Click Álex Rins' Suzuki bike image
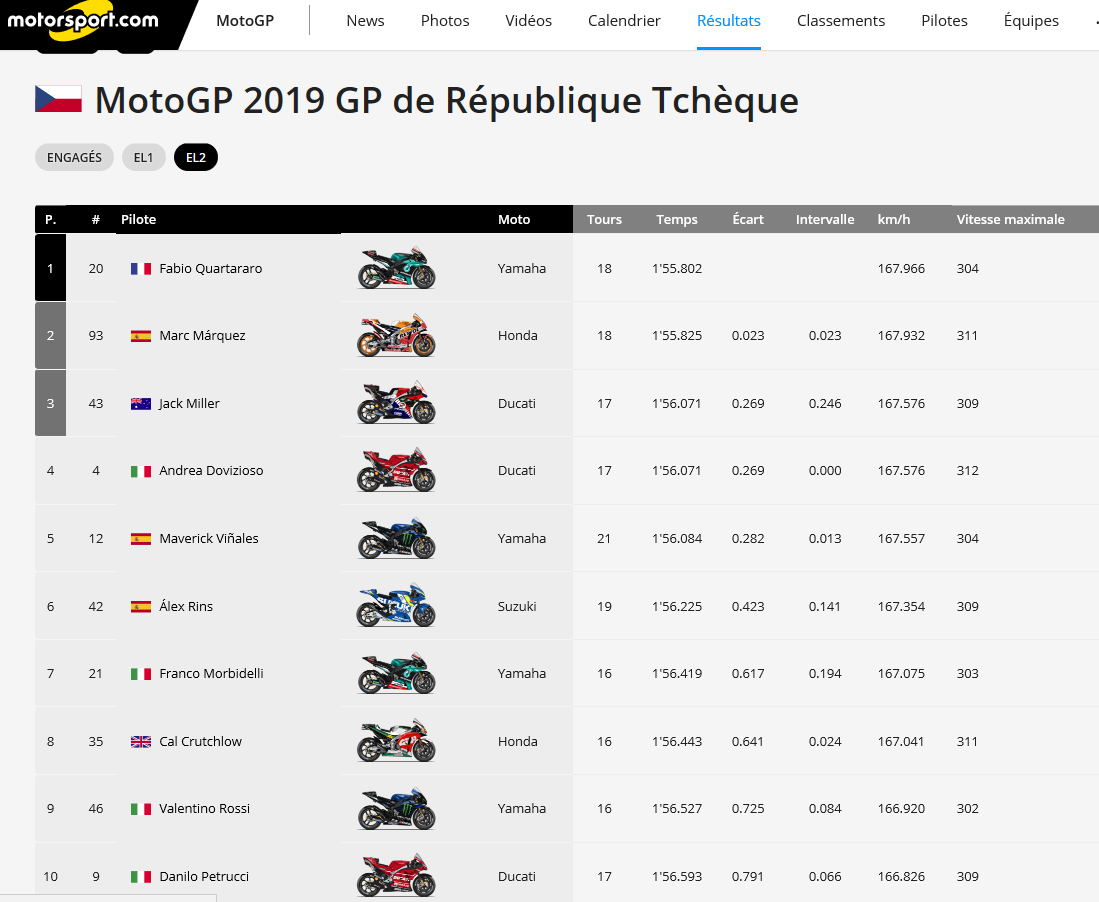Image resolution: width=1099 pixels, height=902 pixels. point(397,606)
